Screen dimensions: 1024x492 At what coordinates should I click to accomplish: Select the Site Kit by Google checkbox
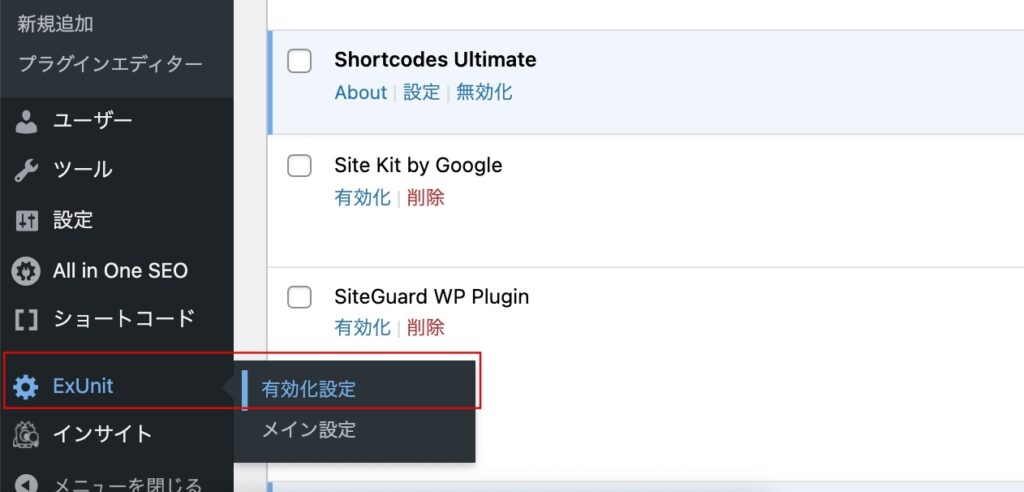click(300, 166)
